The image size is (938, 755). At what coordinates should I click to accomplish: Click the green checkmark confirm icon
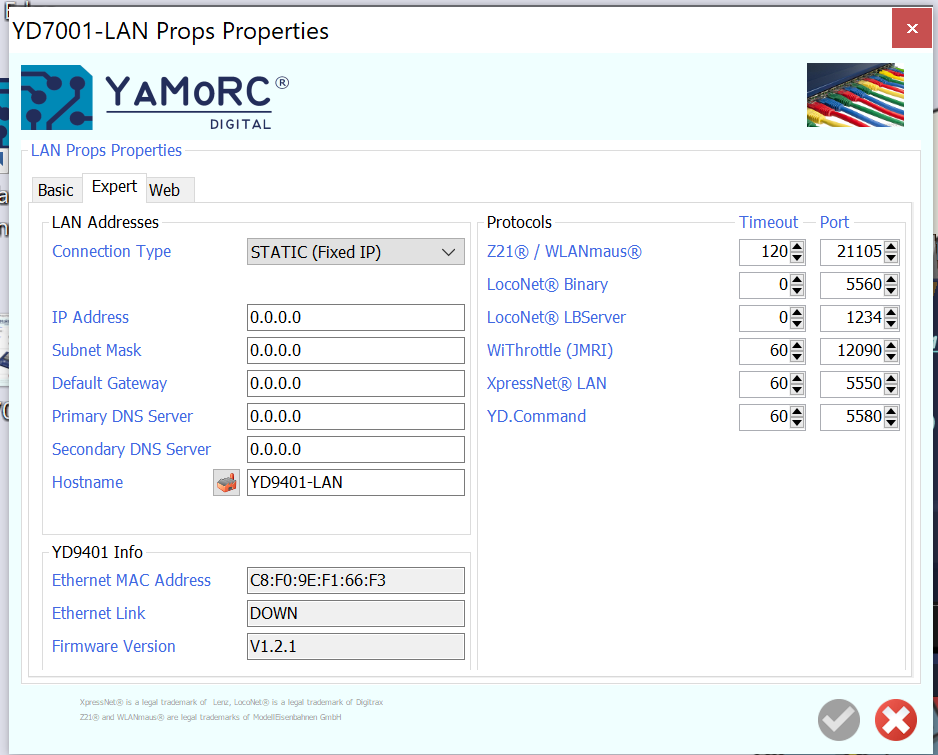[x=839, y=719]
